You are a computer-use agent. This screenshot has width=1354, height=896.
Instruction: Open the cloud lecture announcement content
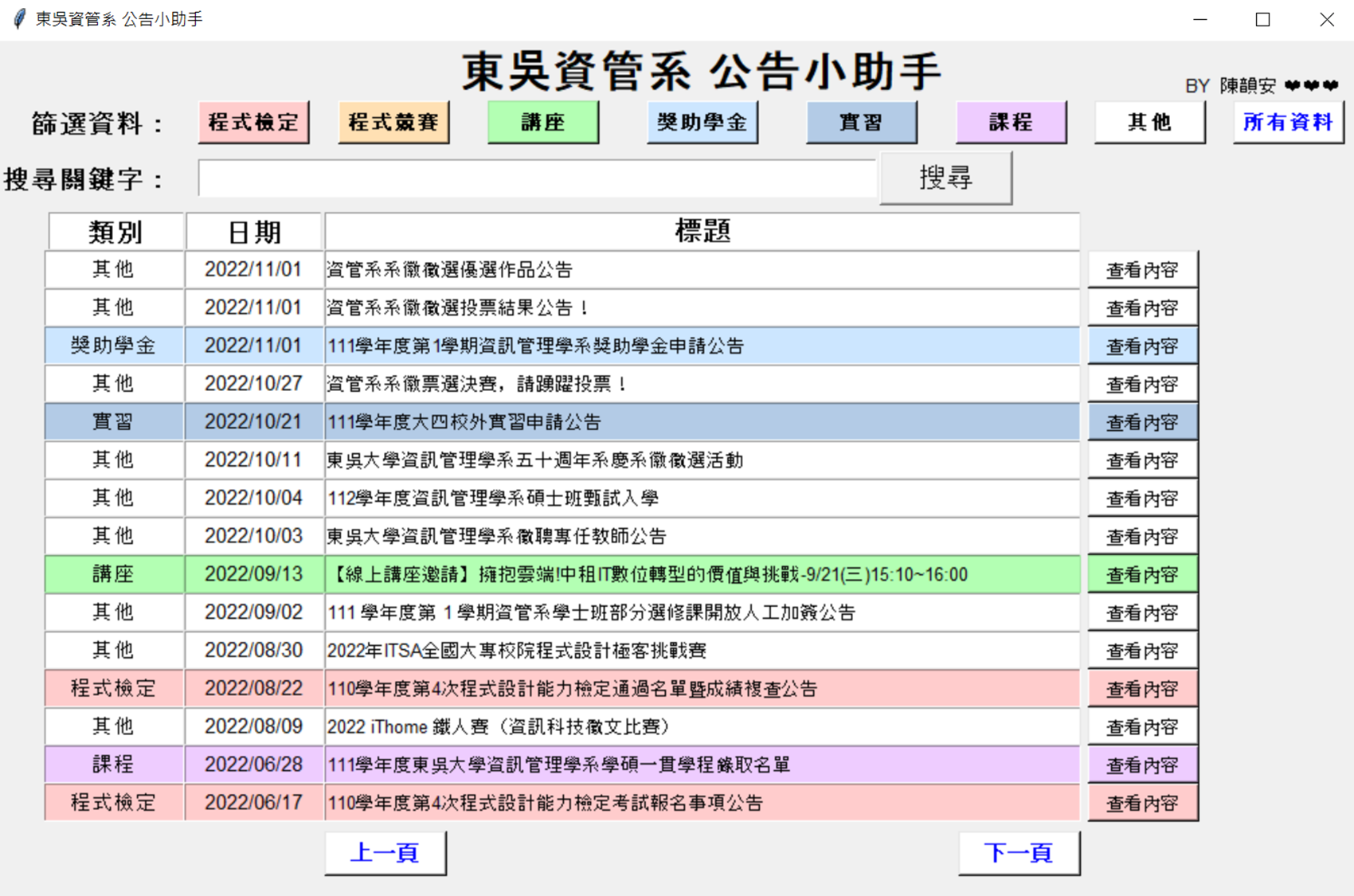[1143, 574]
